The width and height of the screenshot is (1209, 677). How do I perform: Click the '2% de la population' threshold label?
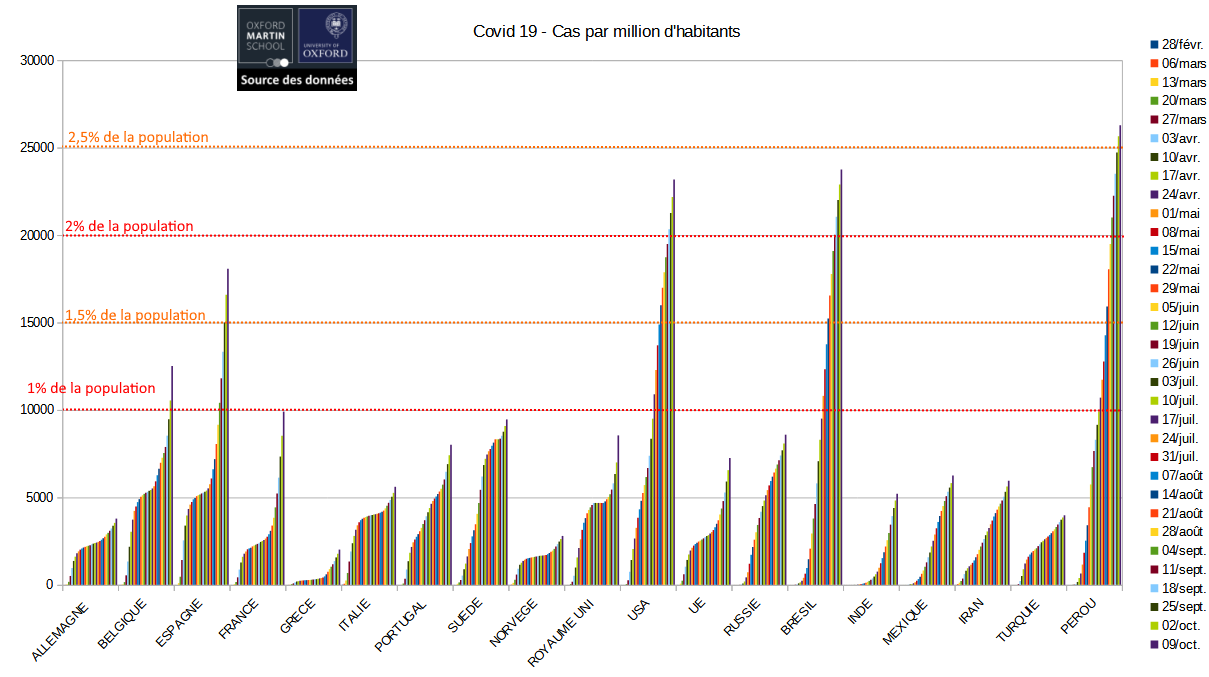129,226
